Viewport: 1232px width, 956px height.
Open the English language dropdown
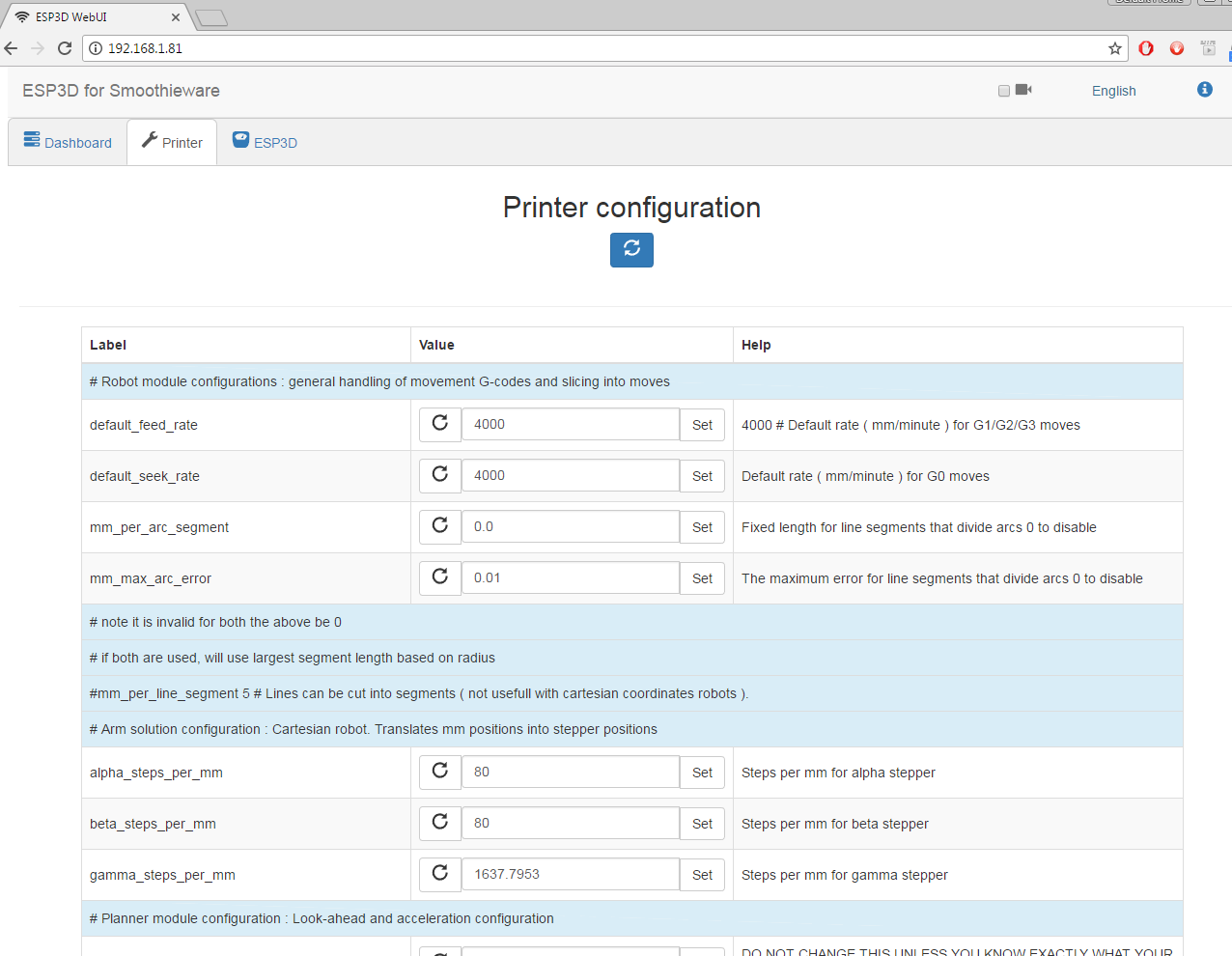pyautogui.click(x=1113, y=91)
